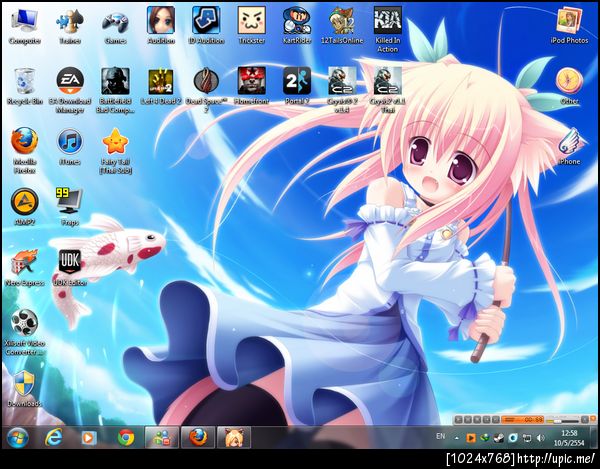Launch the Audition game shortcut

click(x=161, y=26)
